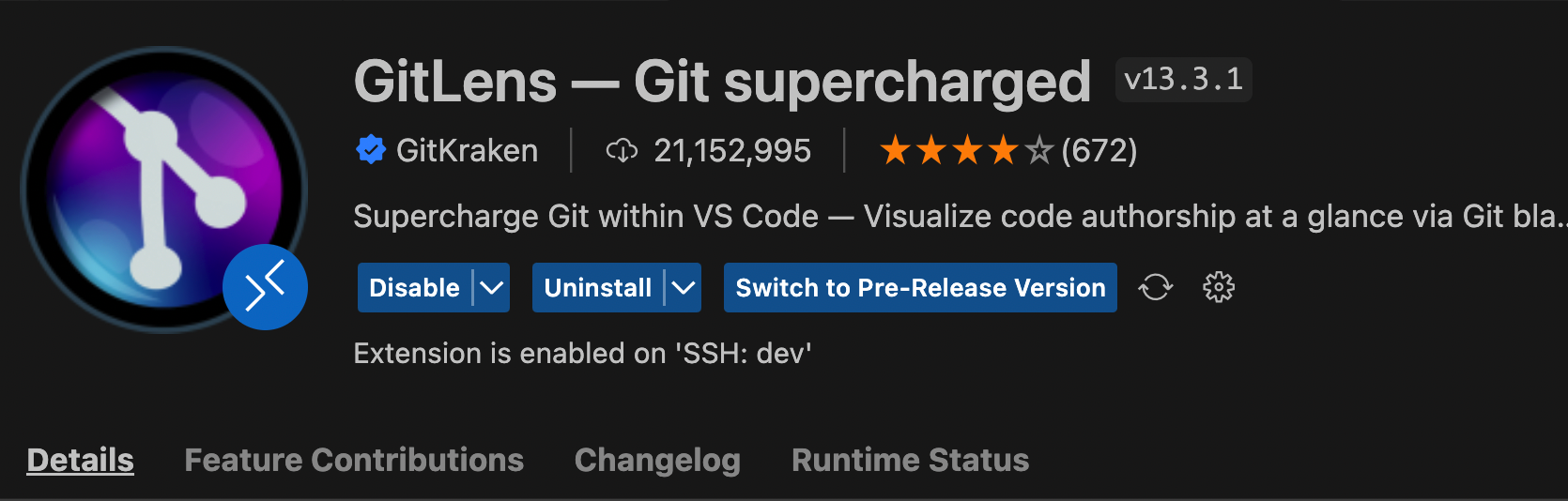Click the verified publisher checkmark badge
Viewport: 1568px width, 501px height.
click(371, 150)
